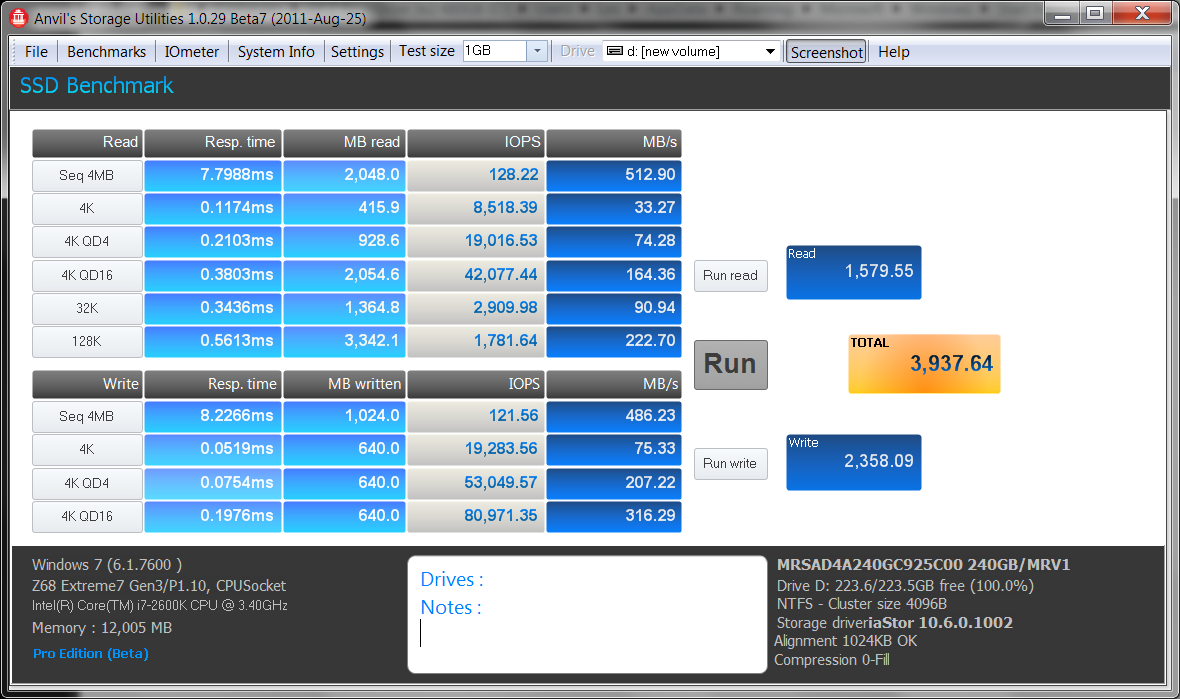Click the 128.22 IOPS cell
The height and width of the screenshot is (699, 1180).
pos(476,175)
